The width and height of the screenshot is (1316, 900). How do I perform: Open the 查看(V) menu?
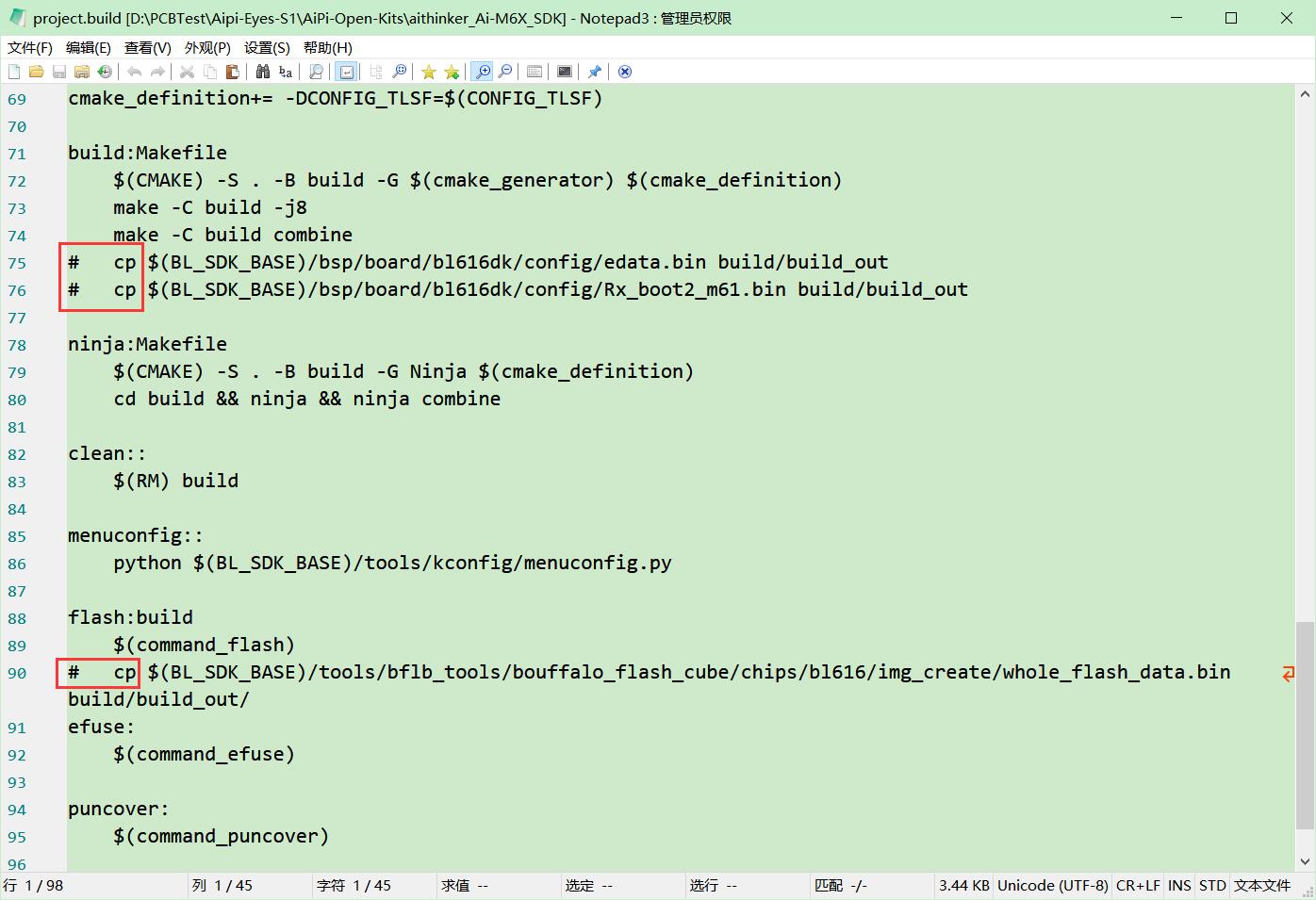click(148, 47)
